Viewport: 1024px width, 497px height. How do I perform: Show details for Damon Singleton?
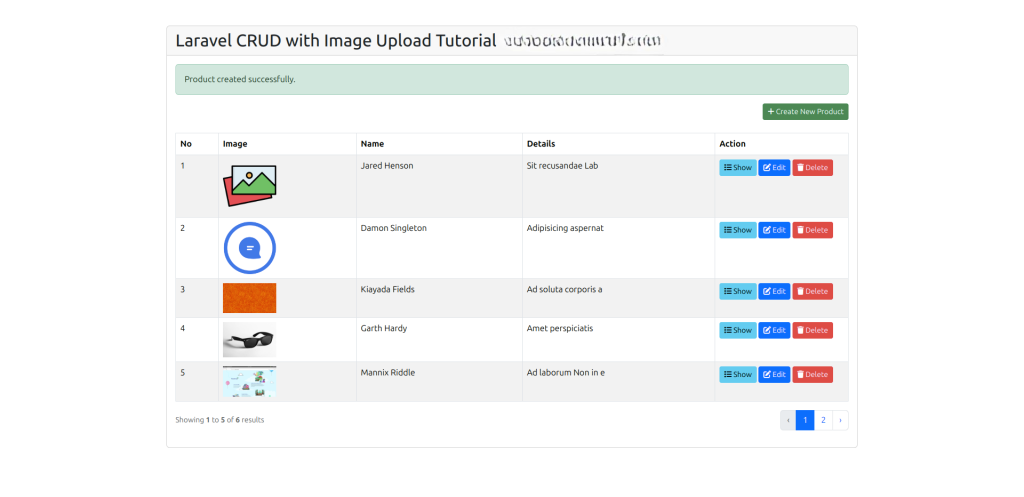[x=738, y=230]
